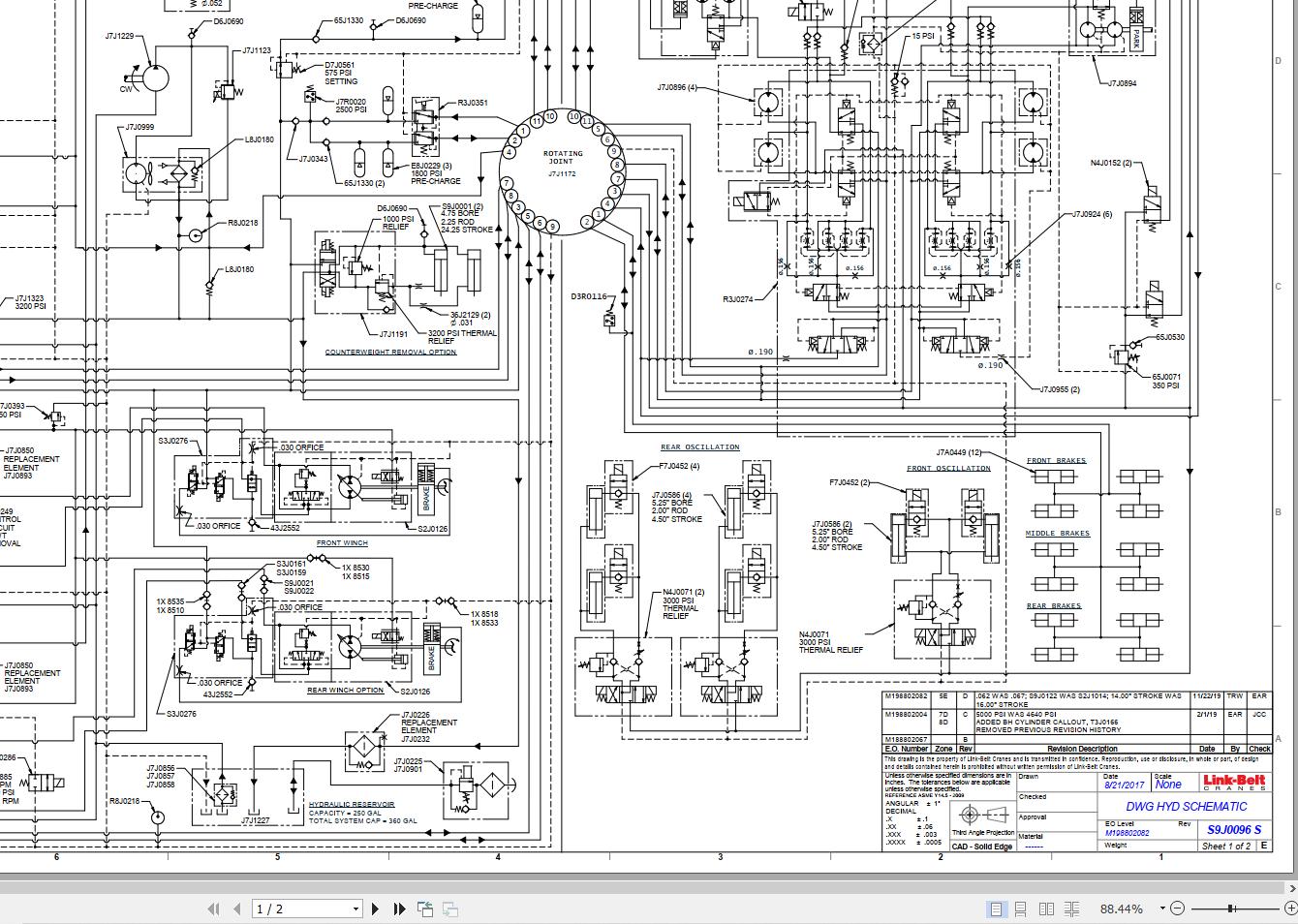The image size is (1298, 924).
Task: Go back one page with the previous-page arrow
Action: tap(236, 909)
